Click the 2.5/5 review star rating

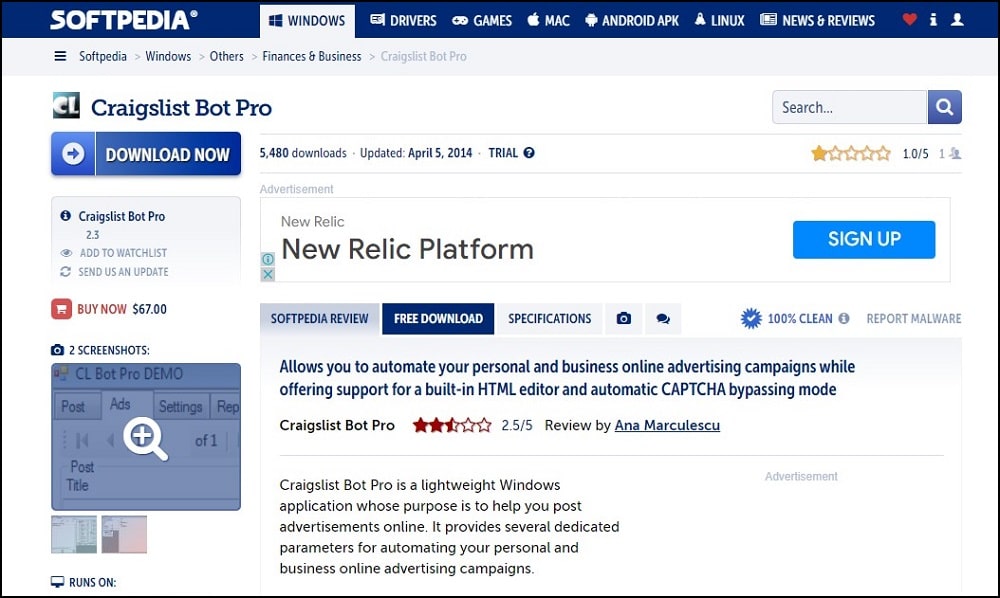452,425
